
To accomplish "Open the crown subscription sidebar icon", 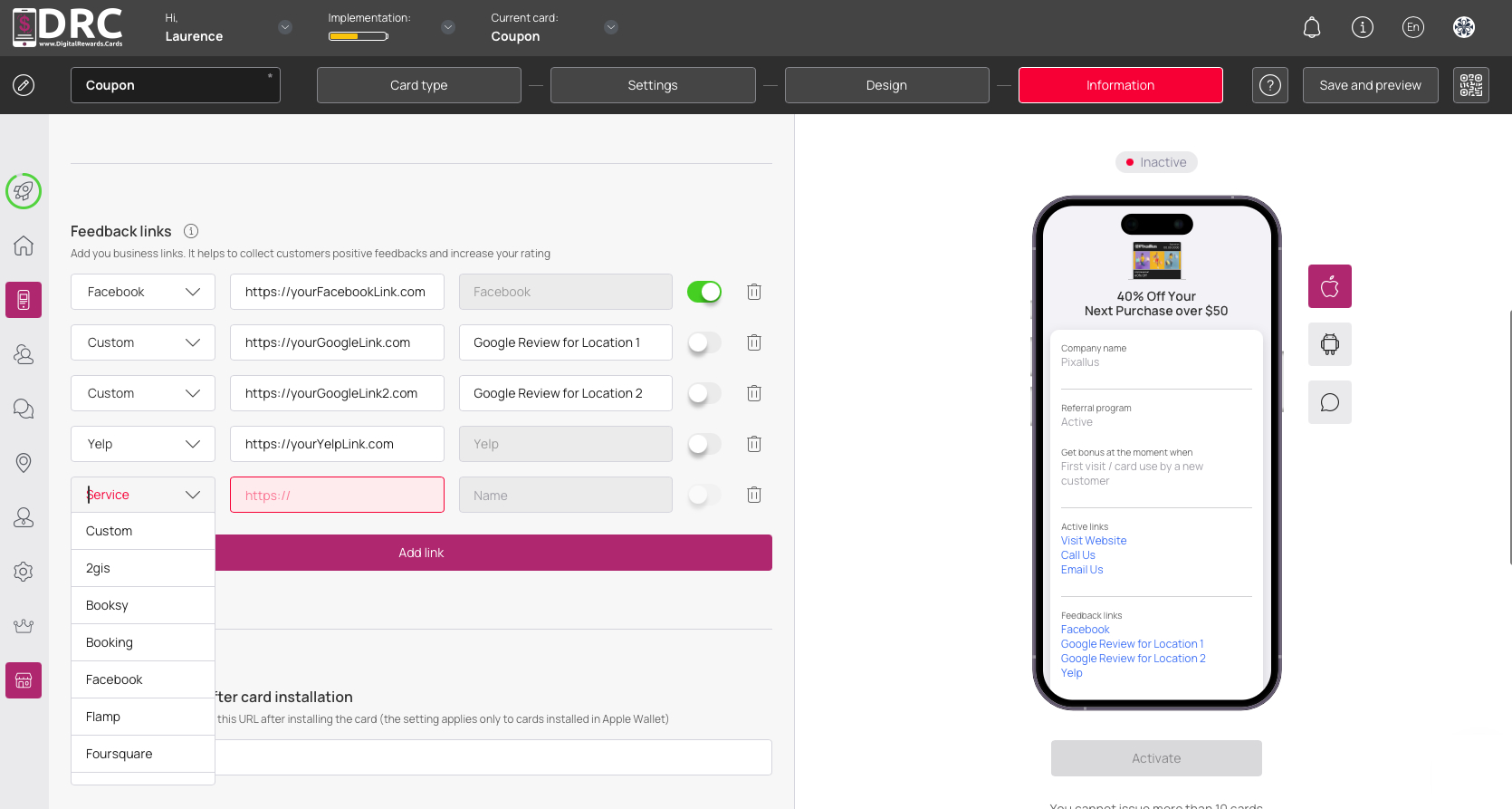I will click(24, 626).
